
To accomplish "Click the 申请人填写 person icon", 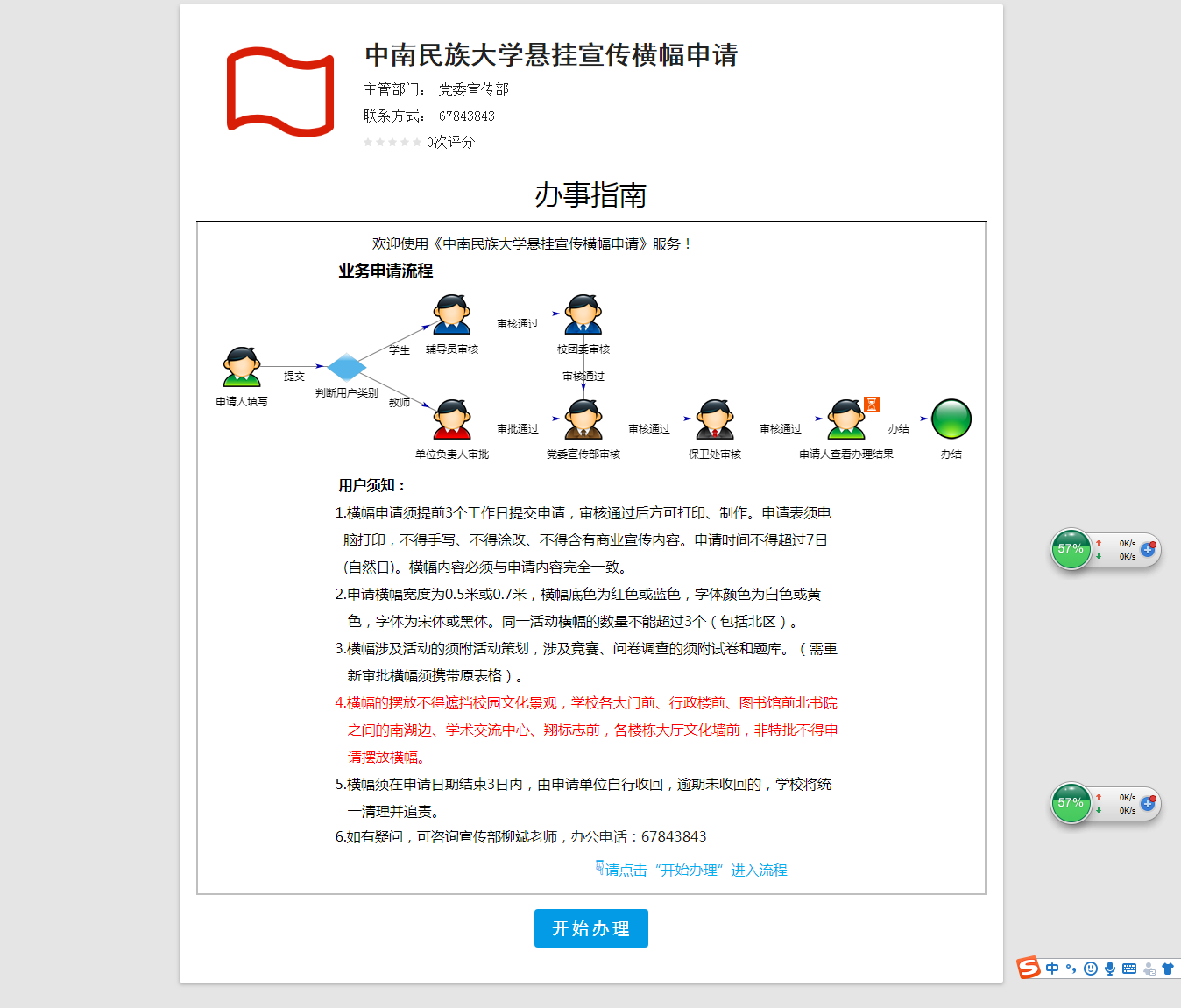I will (242, 366).
